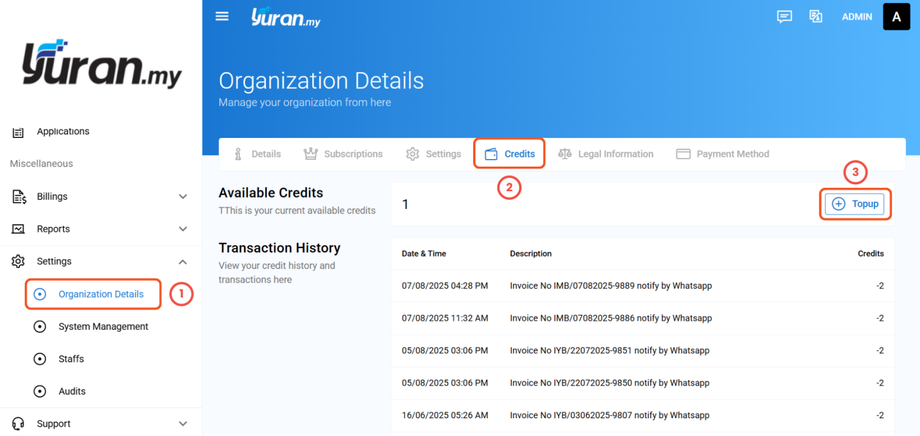Switch to Legal Information tab
Screen dimensions: 920x436
coord(605,154)
